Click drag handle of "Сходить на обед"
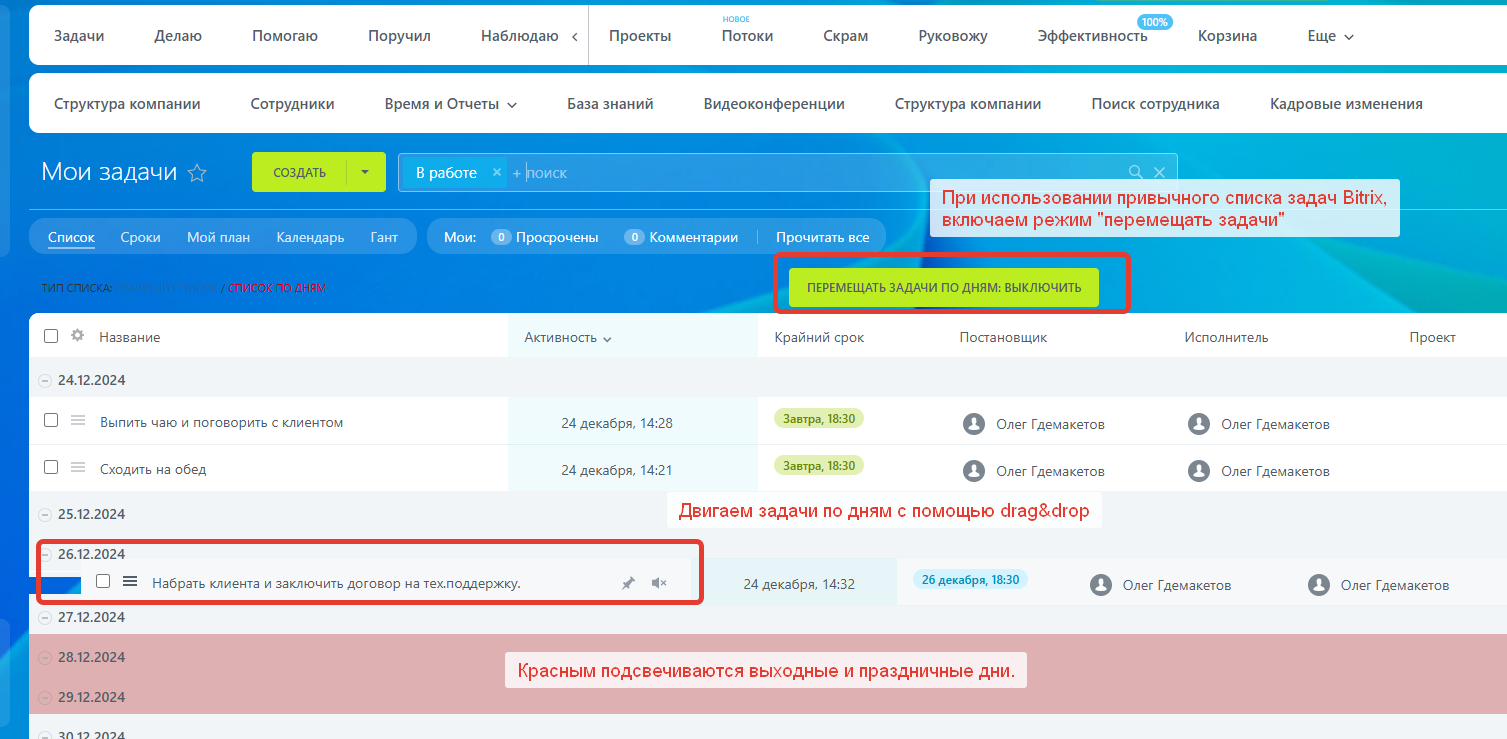This screenshot has height=739, width=1507. point(78,467)
